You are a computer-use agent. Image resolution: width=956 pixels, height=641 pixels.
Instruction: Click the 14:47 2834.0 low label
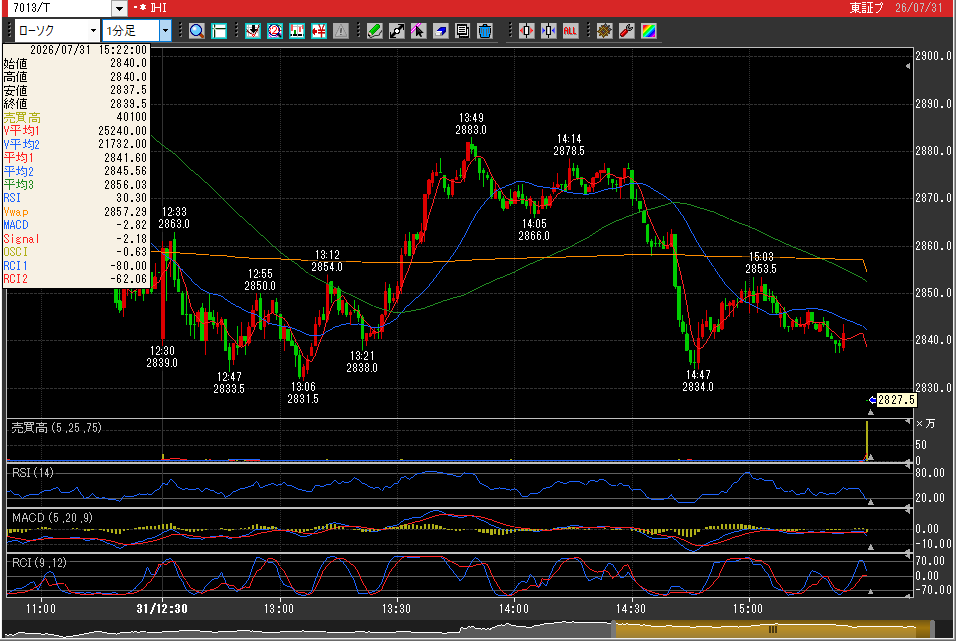pyautogui.click(x=698, y=381)
